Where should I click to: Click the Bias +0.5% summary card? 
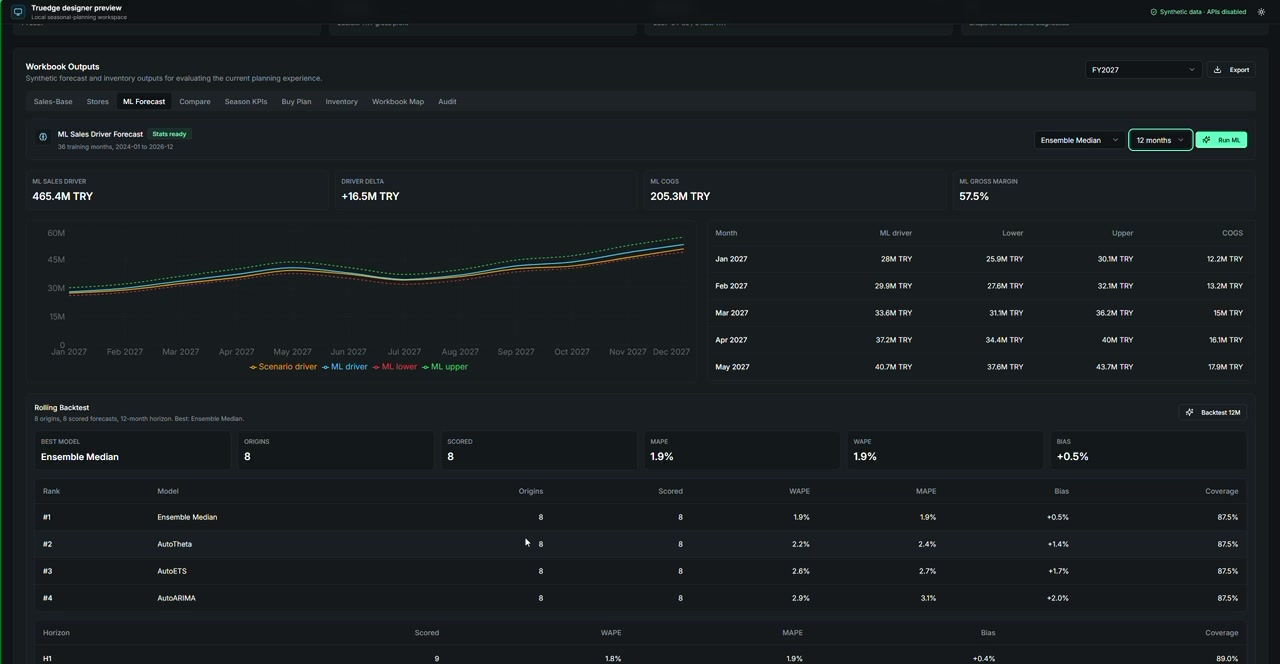[1148, 450]
